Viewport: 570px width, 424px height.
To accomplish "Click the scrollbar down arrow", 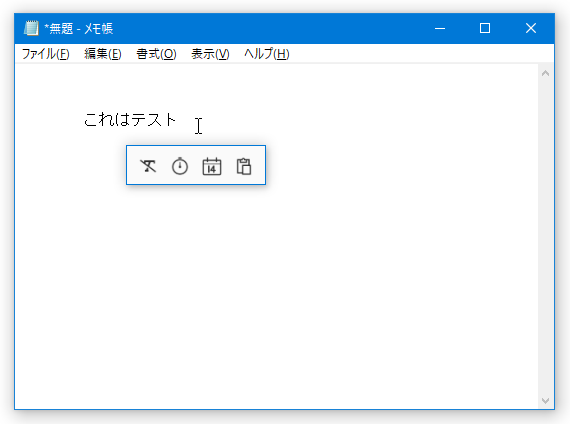I will (x=545, y=400).
